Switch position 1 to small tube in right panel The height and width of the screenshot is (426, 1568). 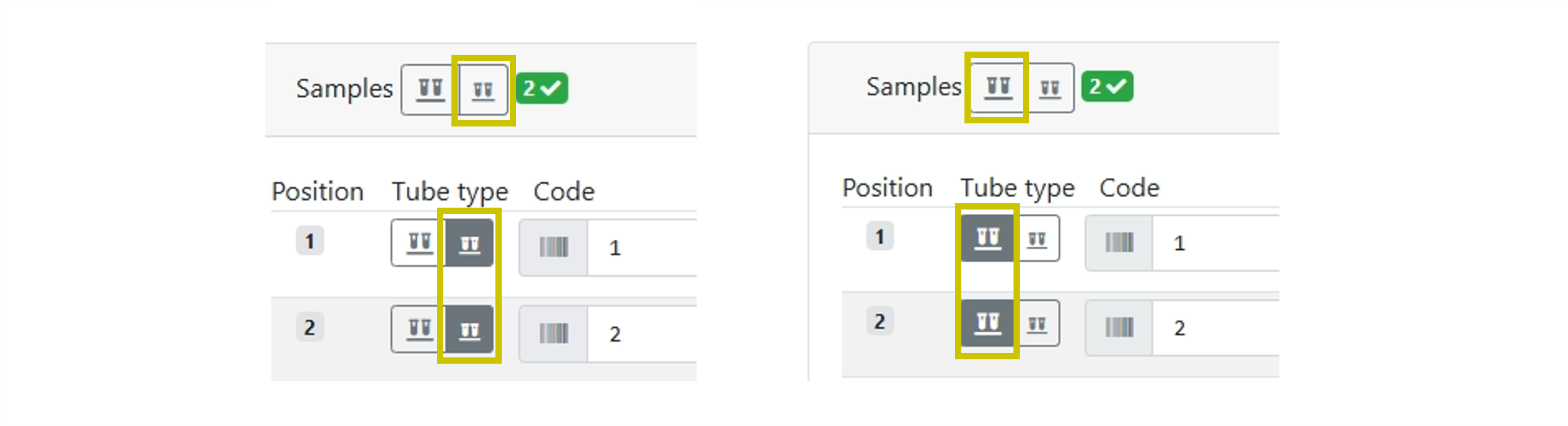(1037, 239)
